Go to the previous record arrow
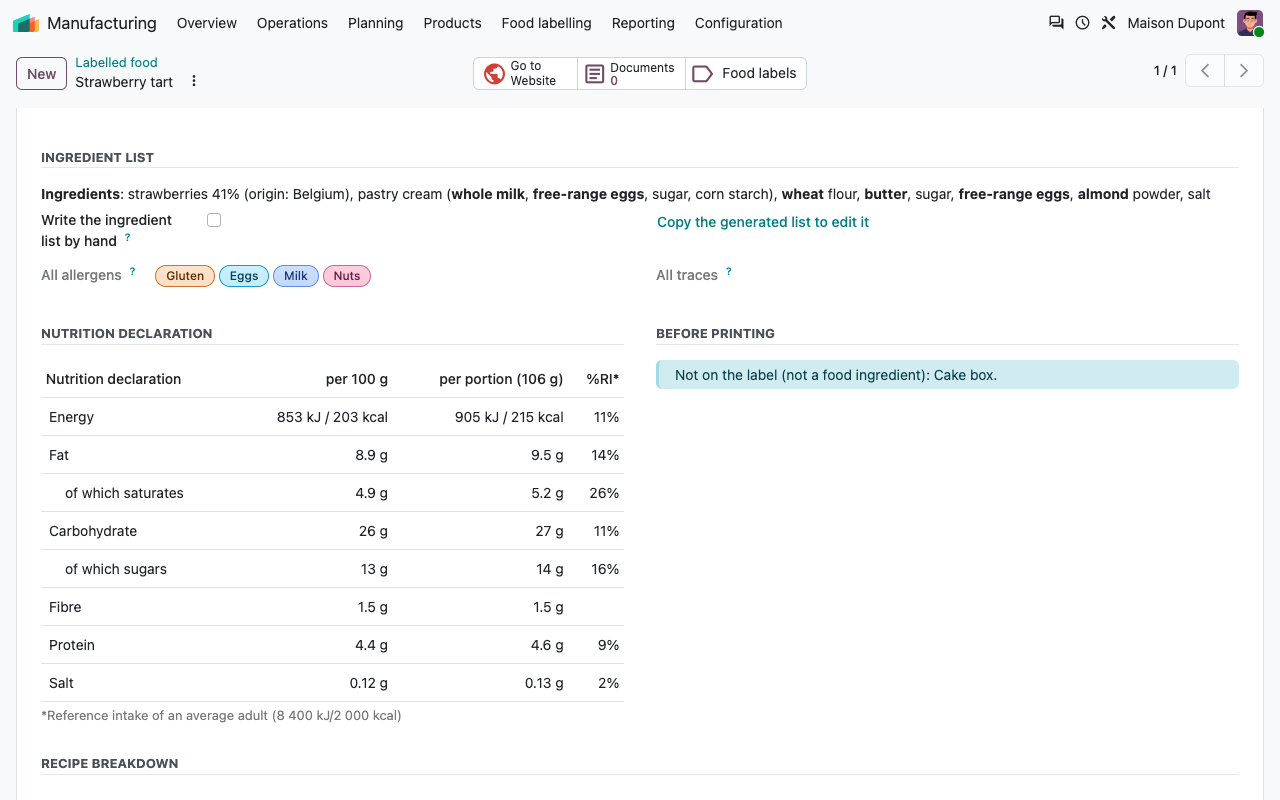Image resolution: width=1280 pixels, height=800 pixels. [1205, 71]
